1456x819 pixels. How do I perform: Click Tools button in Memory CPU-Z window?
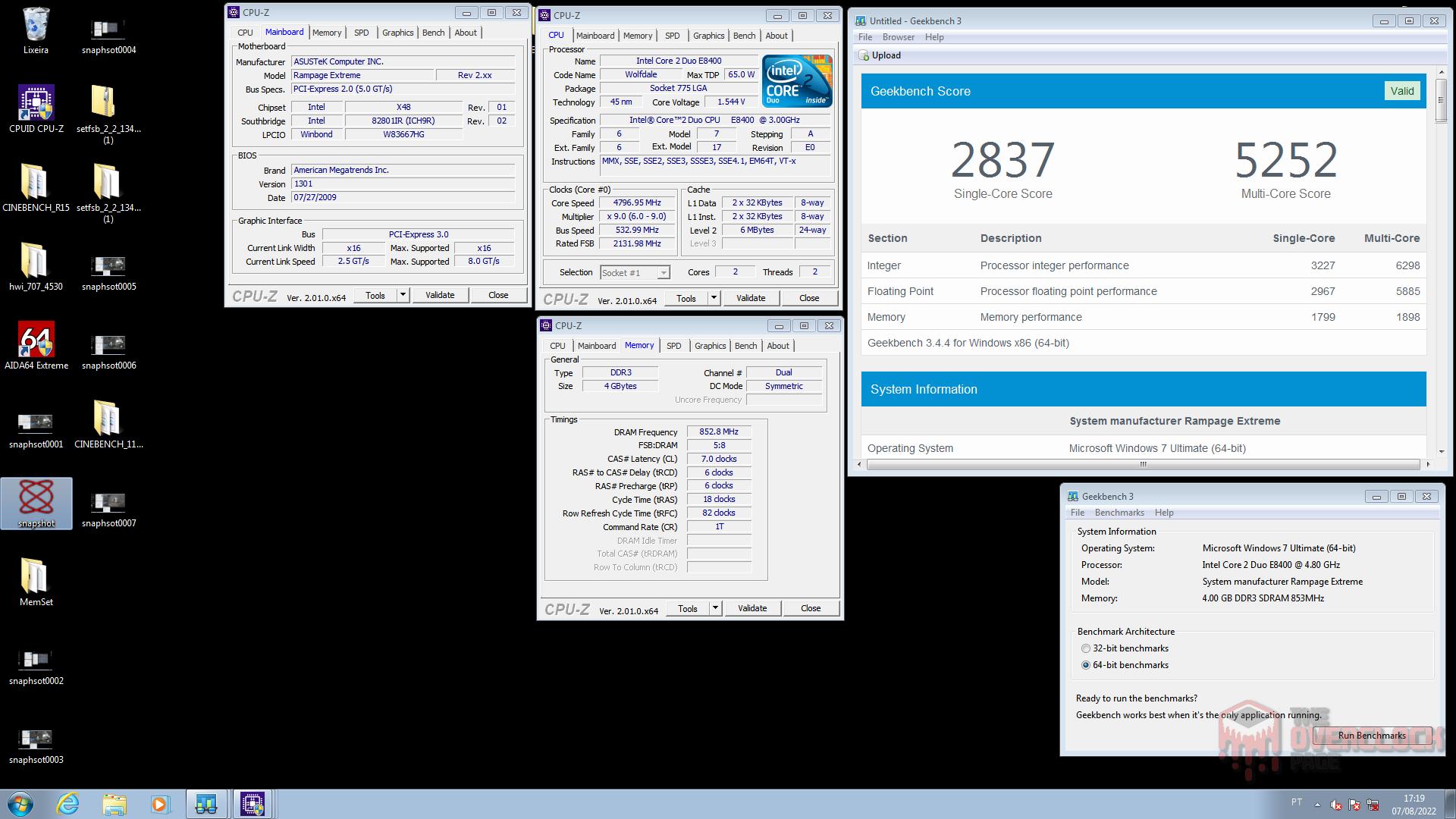pyautogui.click(x=688, y=608)
